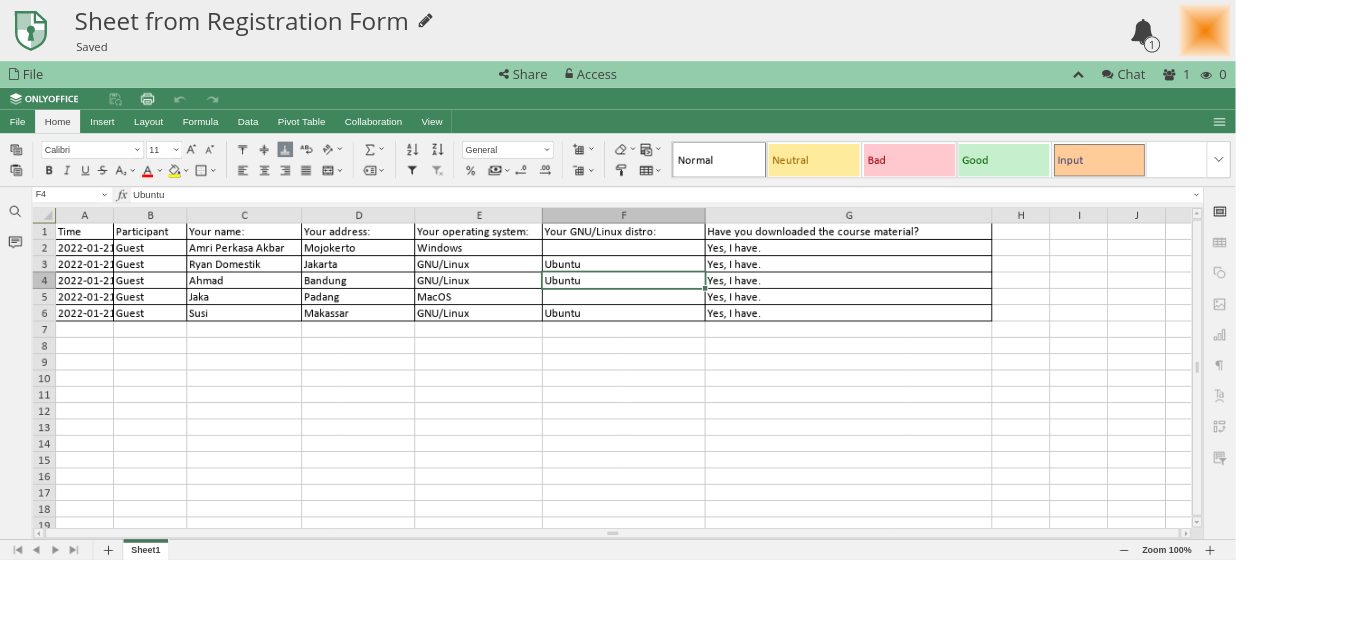The image size is (1365, 618).
Task: Align text center
Action: tap(264, 171)
